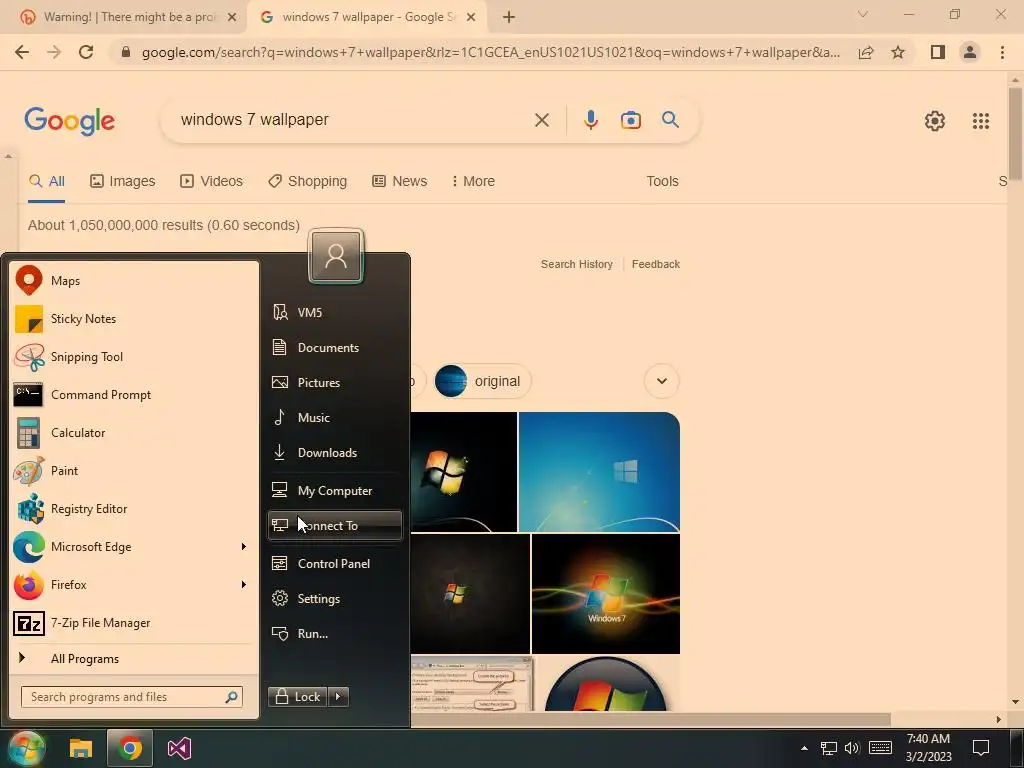Open the notification center
The height and width of the screenshot is (768, 1024).
[x=980, y=748]
